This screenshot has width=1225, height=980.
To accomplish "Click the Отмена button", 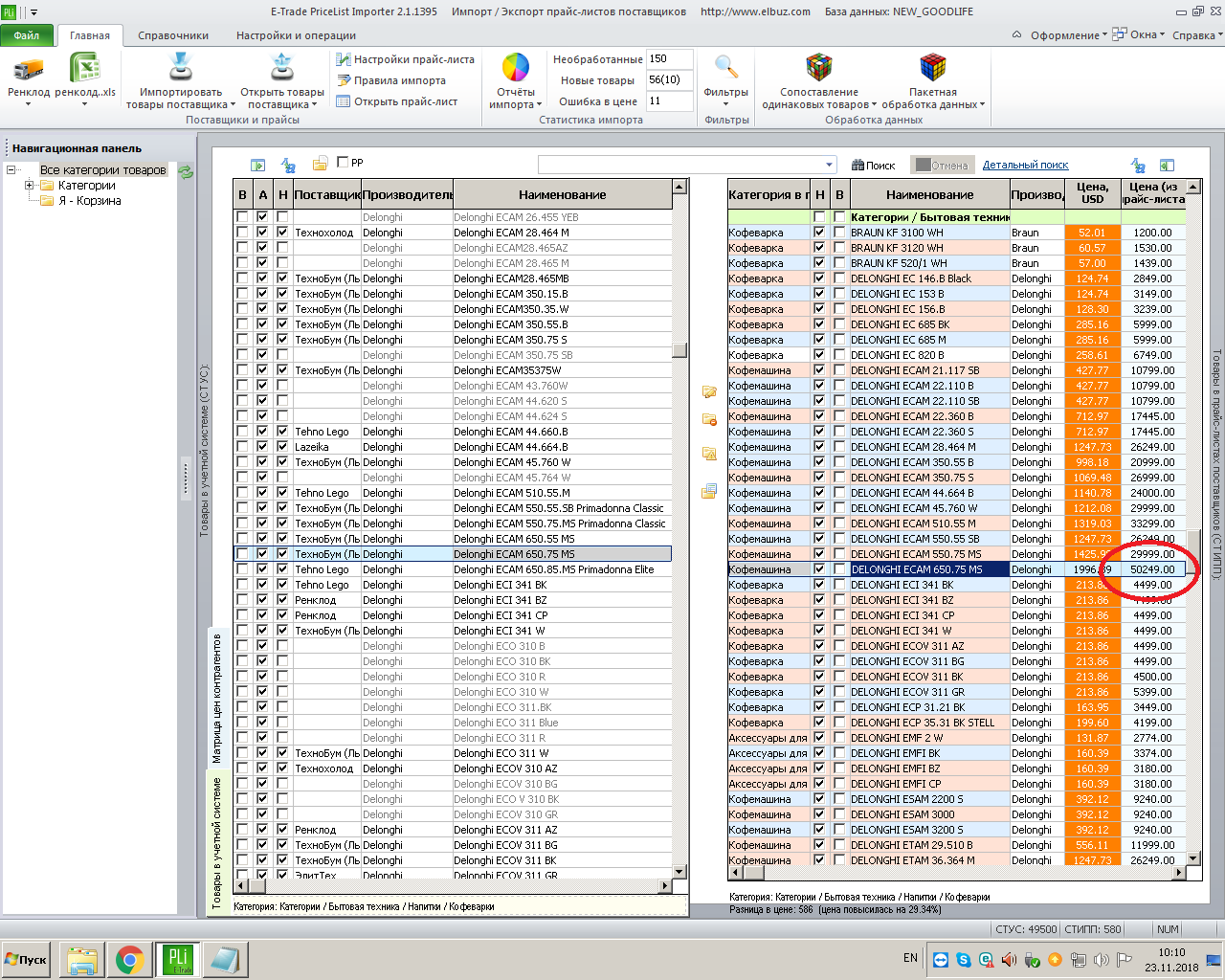I will (942, 166).
